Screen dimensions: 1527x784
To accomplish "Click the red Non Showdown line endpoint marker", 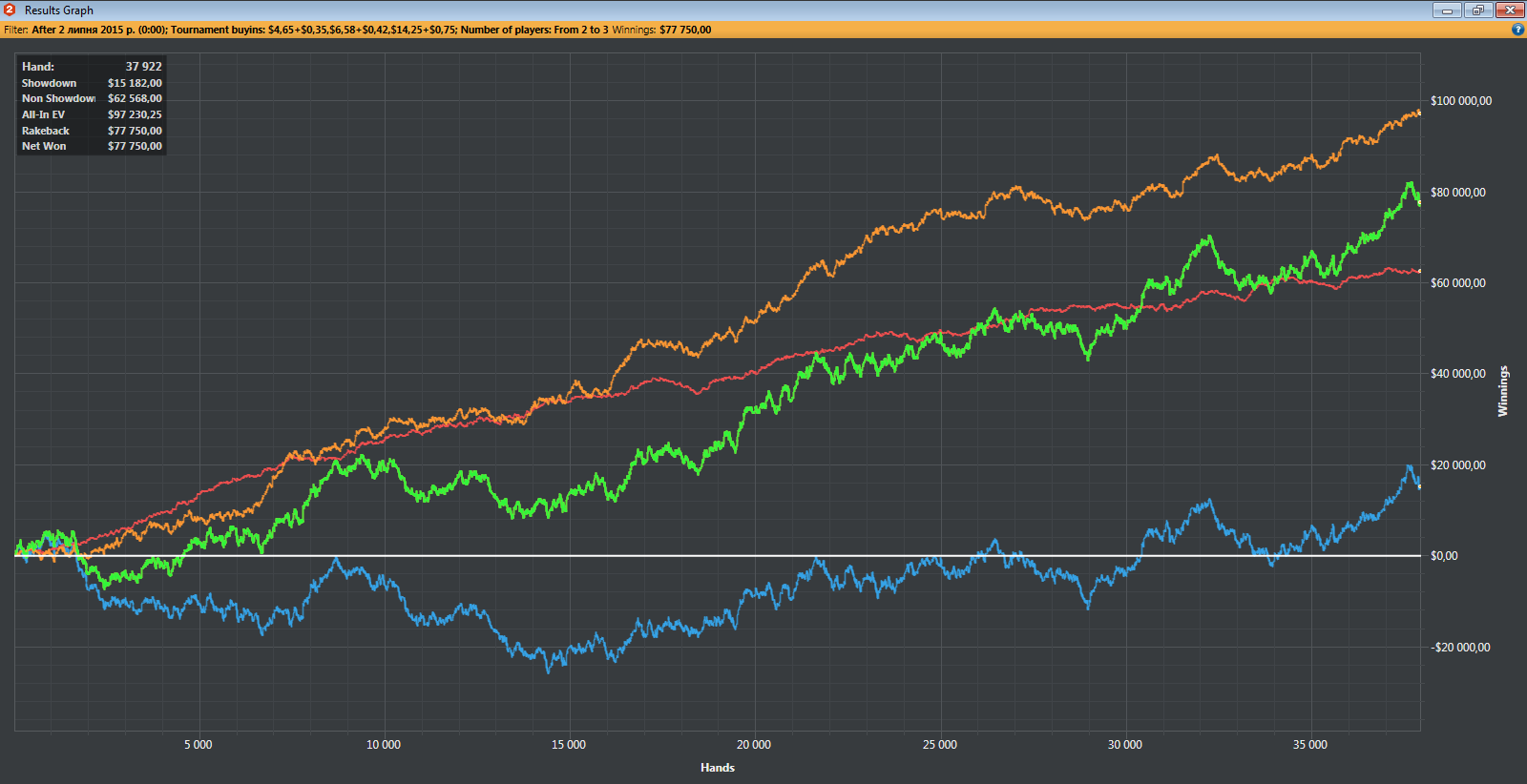I will (1419, 272).
